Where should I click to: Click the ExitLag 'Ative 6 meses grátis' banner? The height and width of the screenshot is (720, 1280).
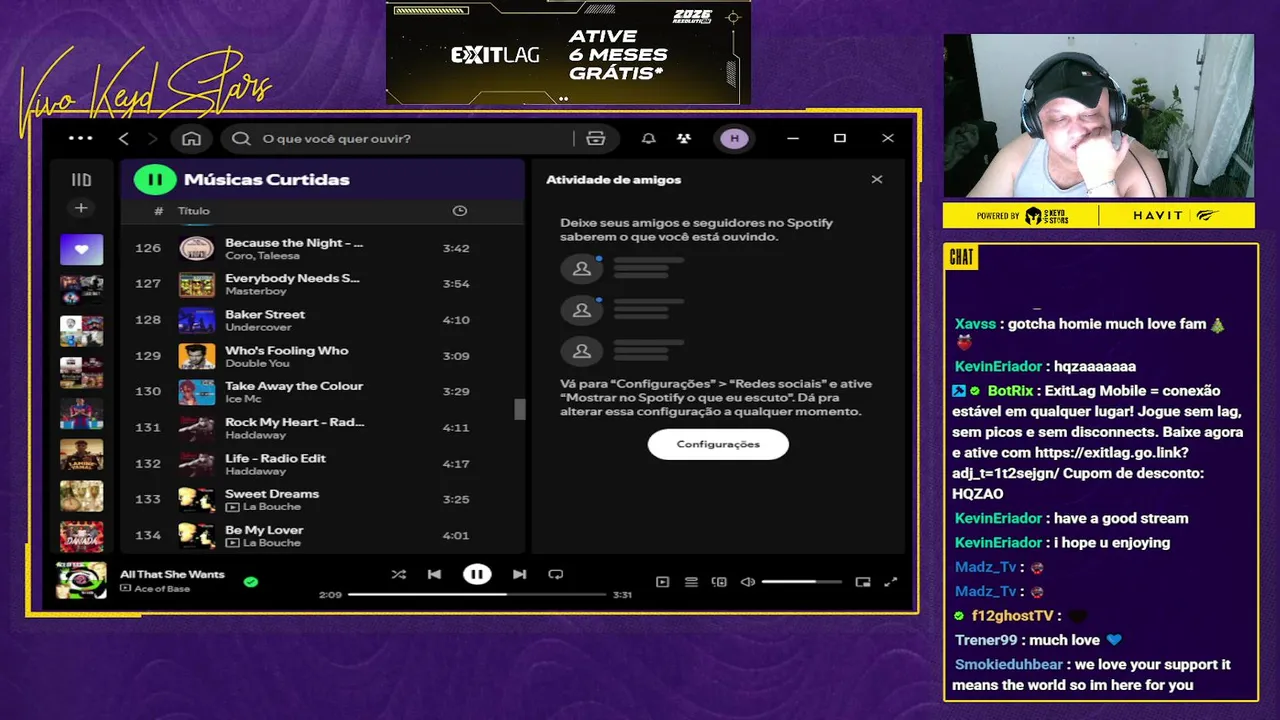[568, 52]
